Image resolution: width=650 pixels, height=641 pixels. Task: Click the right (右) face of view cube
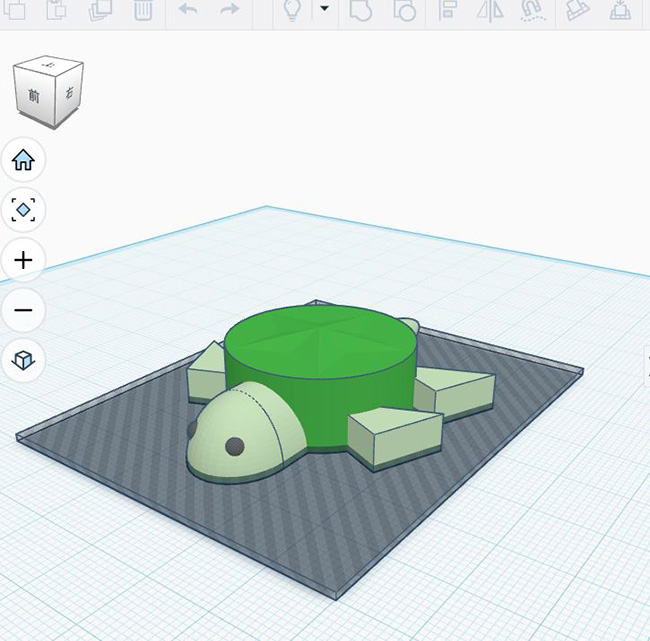69,93
